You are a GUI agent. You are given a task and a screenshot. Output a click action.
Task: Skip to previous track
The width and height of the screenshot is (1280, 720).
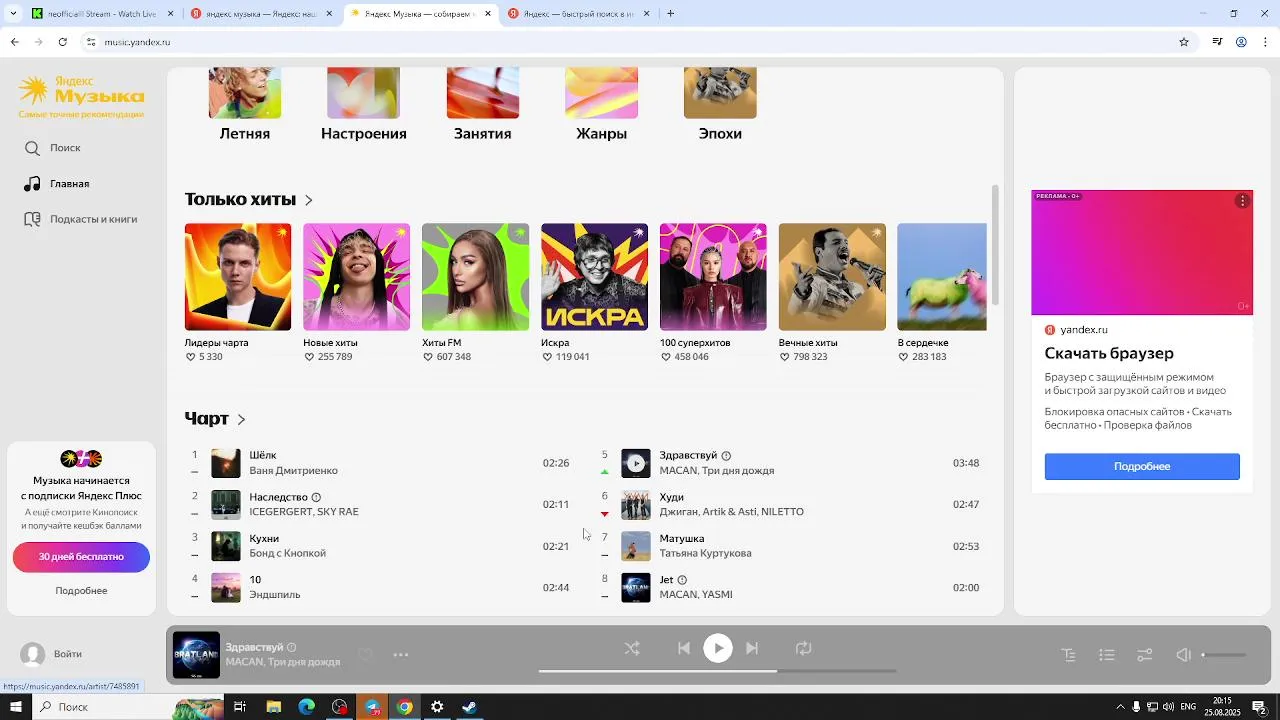pyautogui.click(x=684, y=648)
